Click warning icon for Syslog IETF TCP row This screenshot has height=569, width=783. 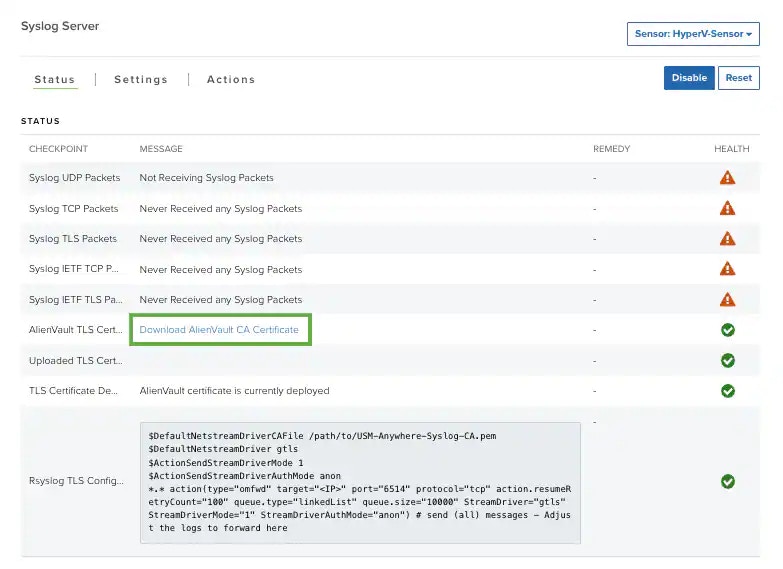click(728, 269)
